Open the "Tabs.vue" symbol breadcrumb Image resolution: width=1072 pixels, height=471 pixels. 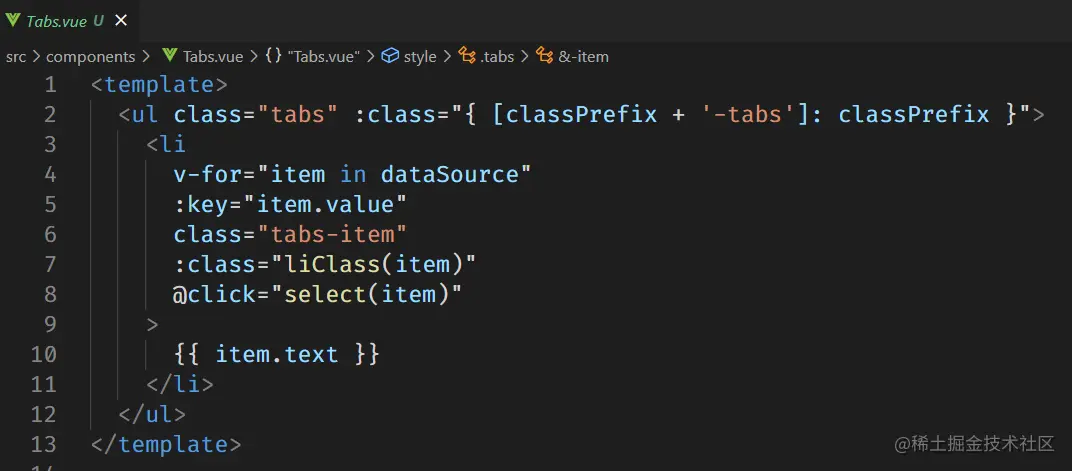322,56
